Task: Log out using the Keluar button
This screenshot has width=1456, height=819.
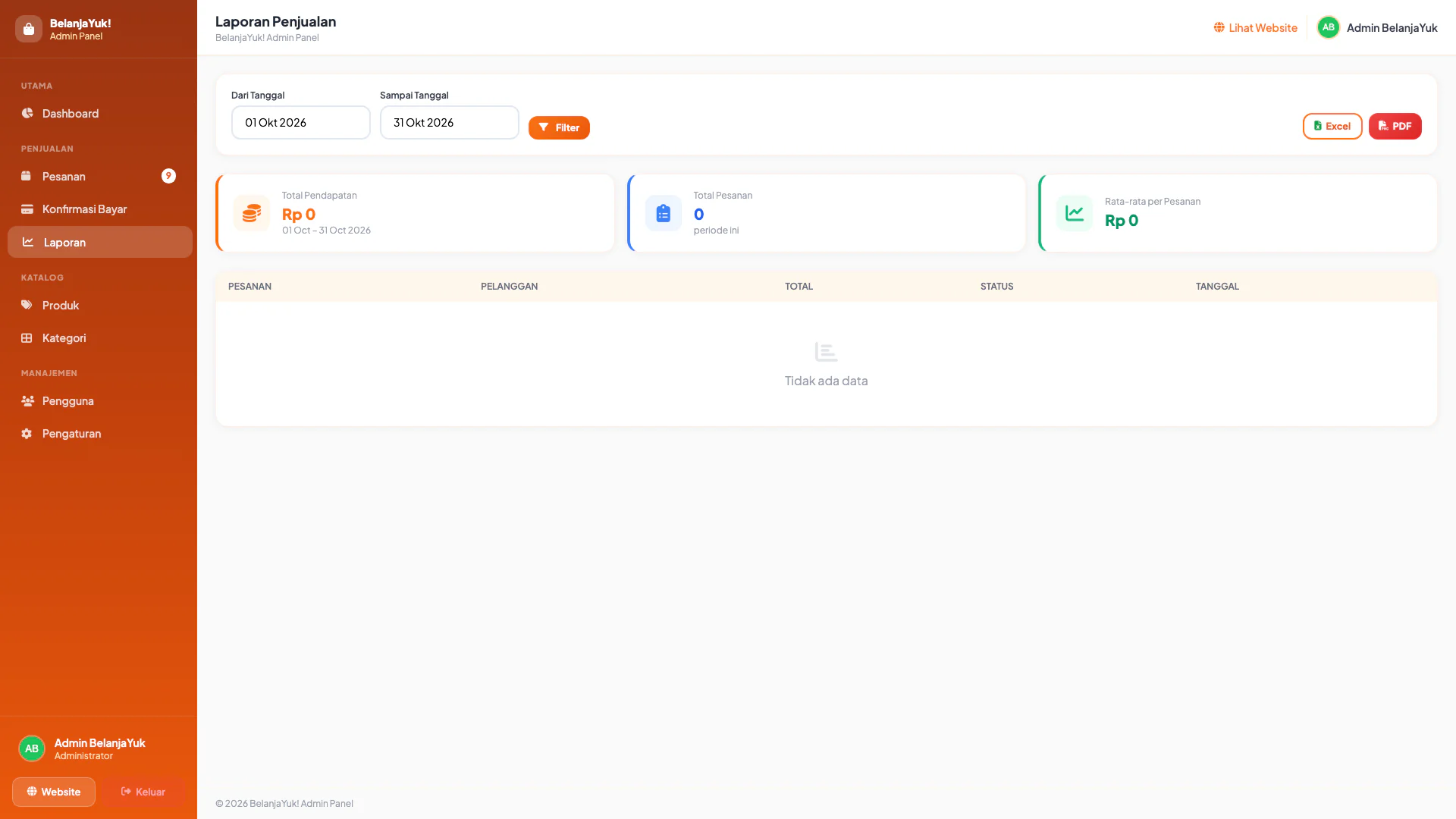Action: tap(143, 792)
